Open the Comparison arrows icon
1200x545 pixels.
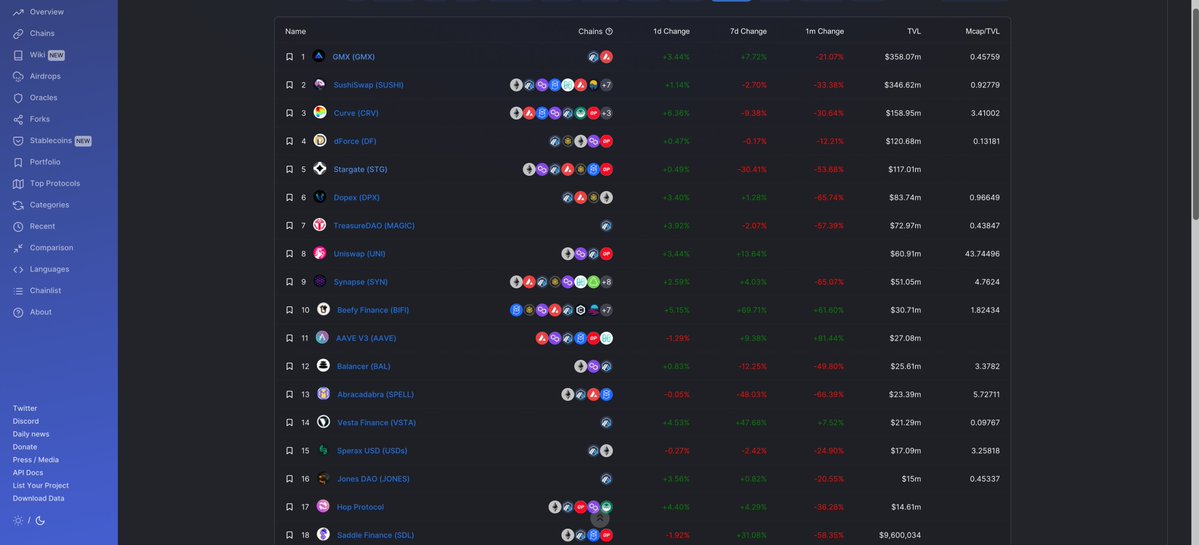[x=19, y=248]
